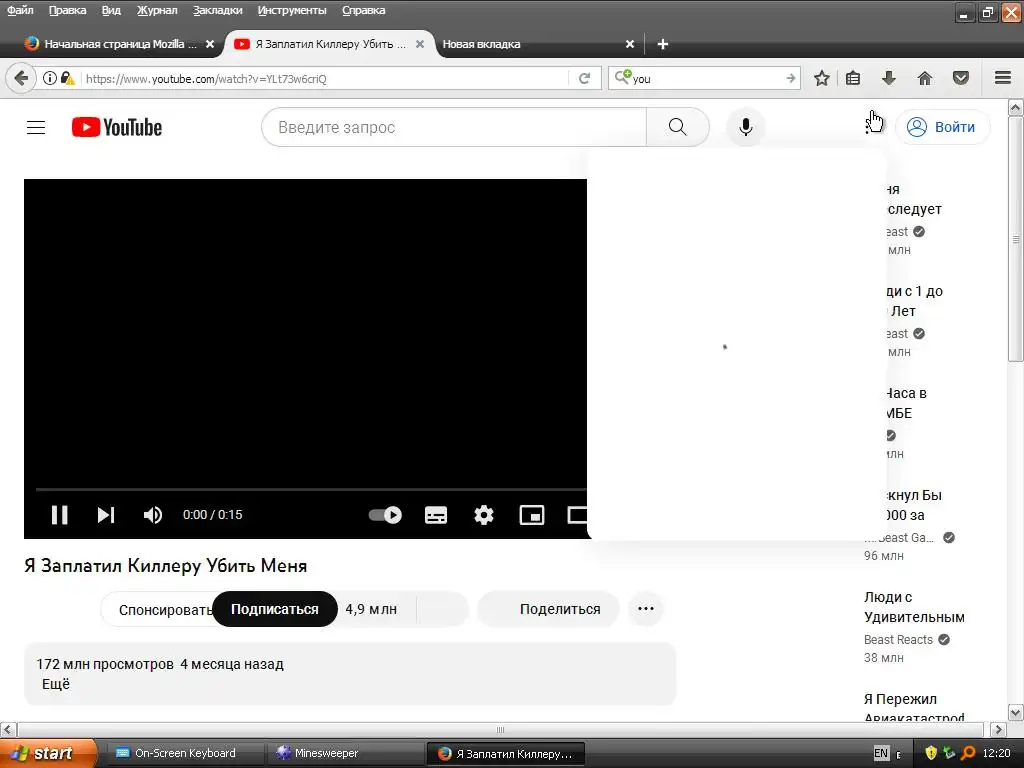Open the Файл menu
The height and width of the screenshot is (768, 1024).
pos(20,10)
